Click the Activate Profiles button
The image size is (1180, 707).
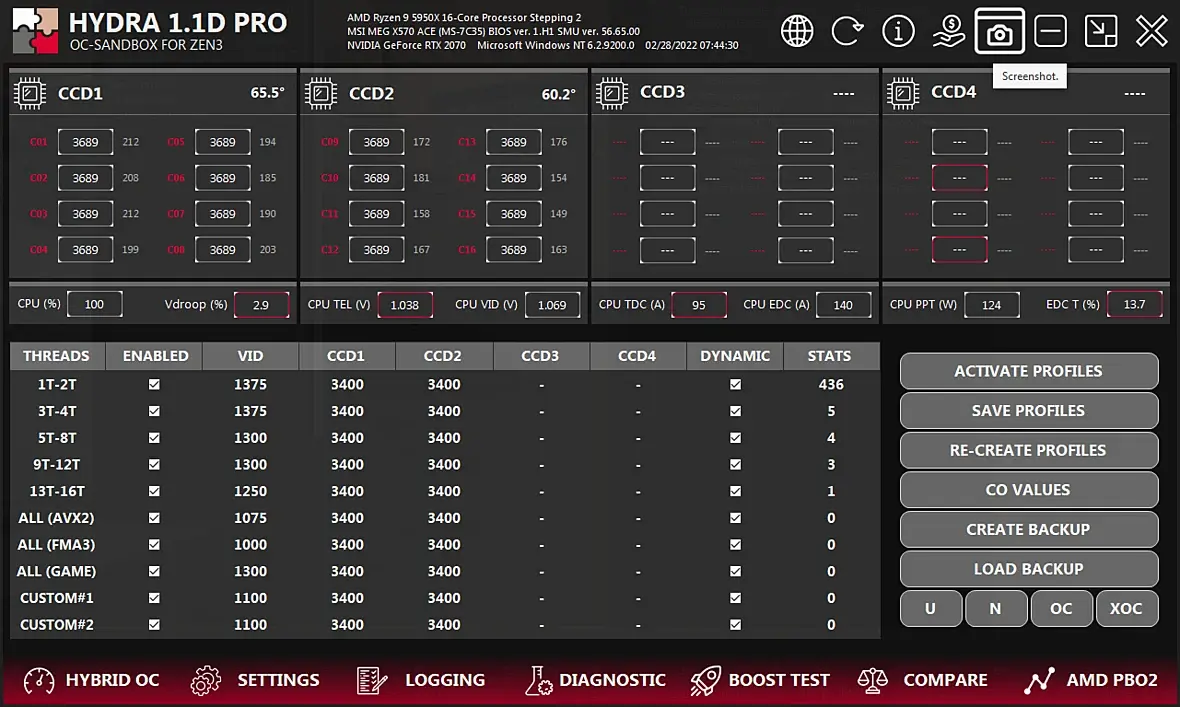pyautogui.click(x=1029, y=371)
